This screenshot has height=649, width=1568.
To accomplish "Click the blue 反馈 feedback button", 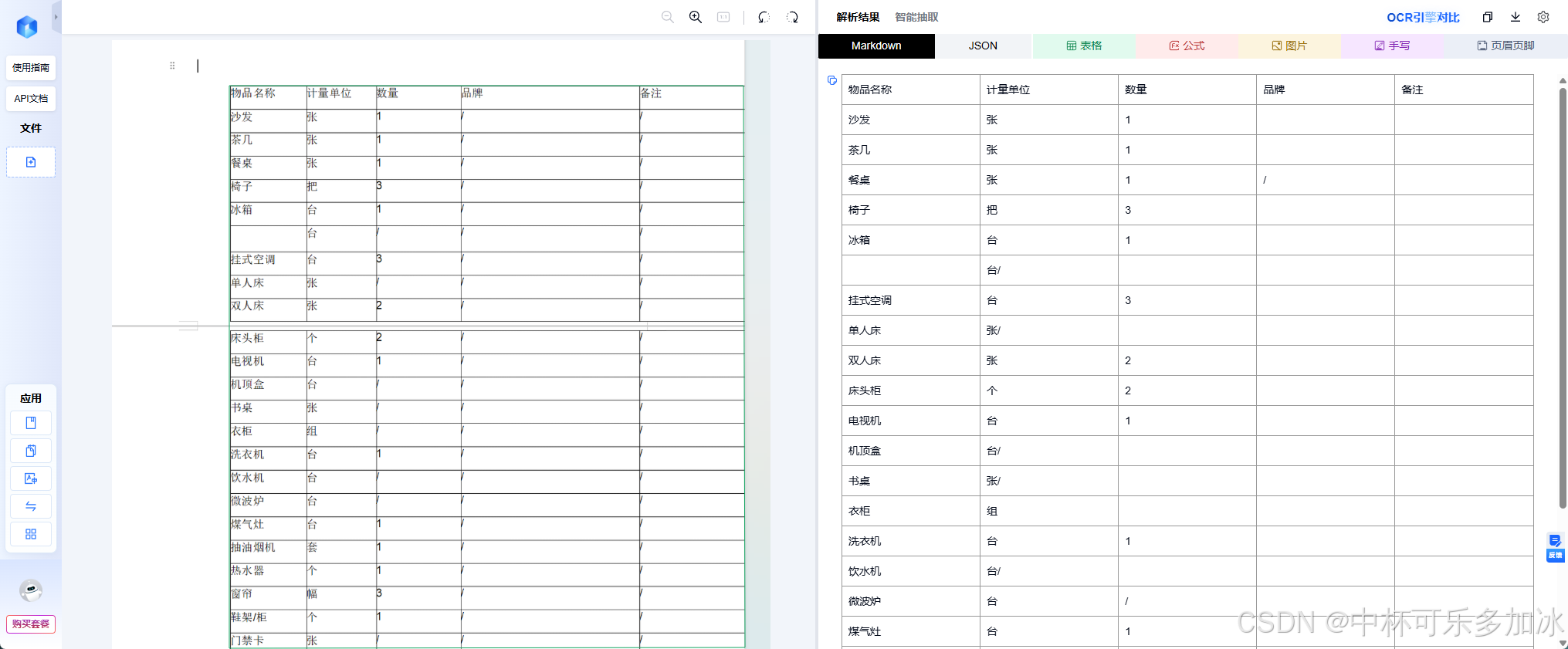I will (x=1555, y=547).
